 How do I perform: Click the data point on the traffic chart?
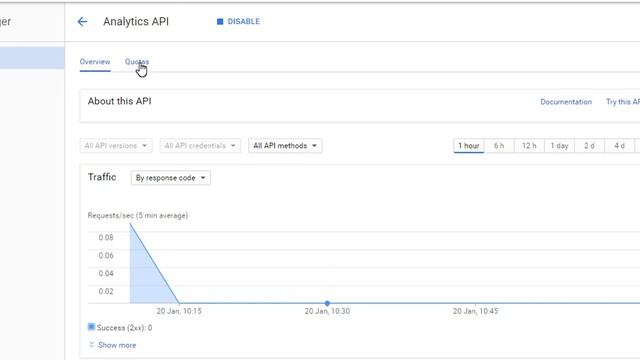tap(327, 303)
